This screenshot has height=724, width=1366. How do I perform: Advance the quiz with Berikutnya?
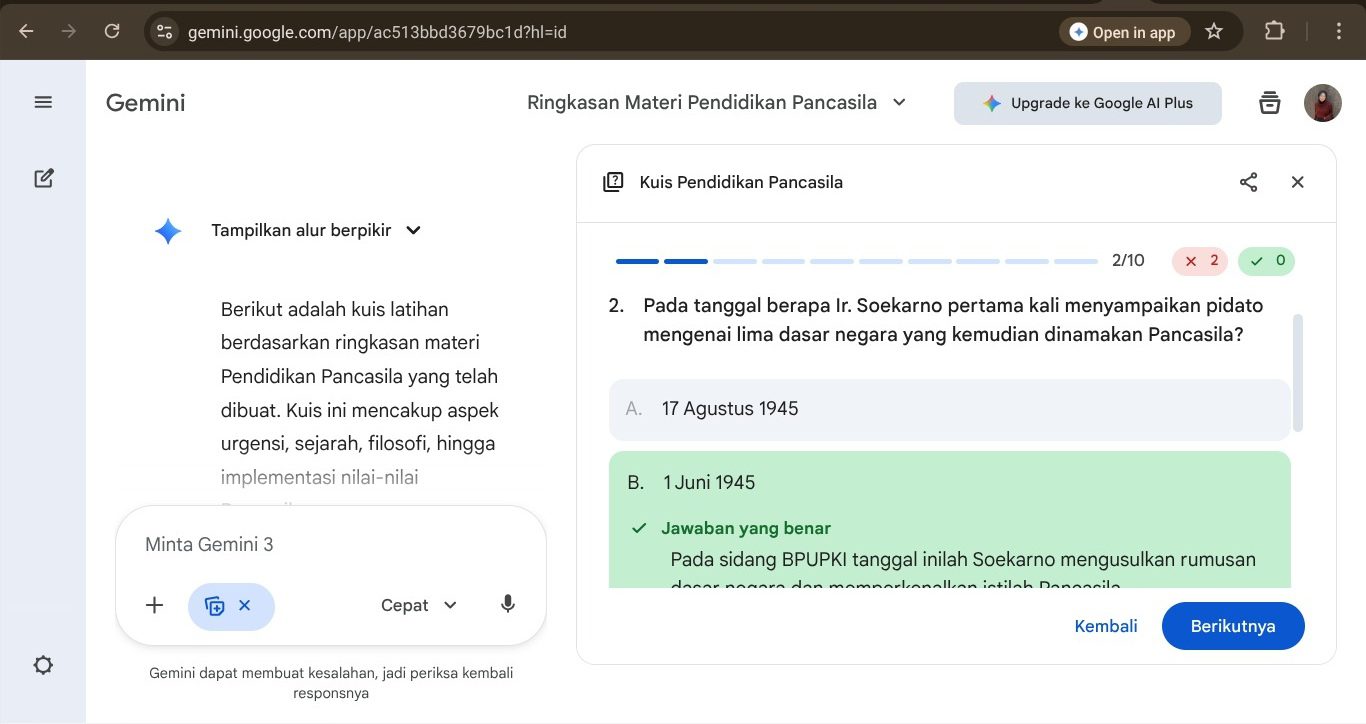coord(1233,625)
